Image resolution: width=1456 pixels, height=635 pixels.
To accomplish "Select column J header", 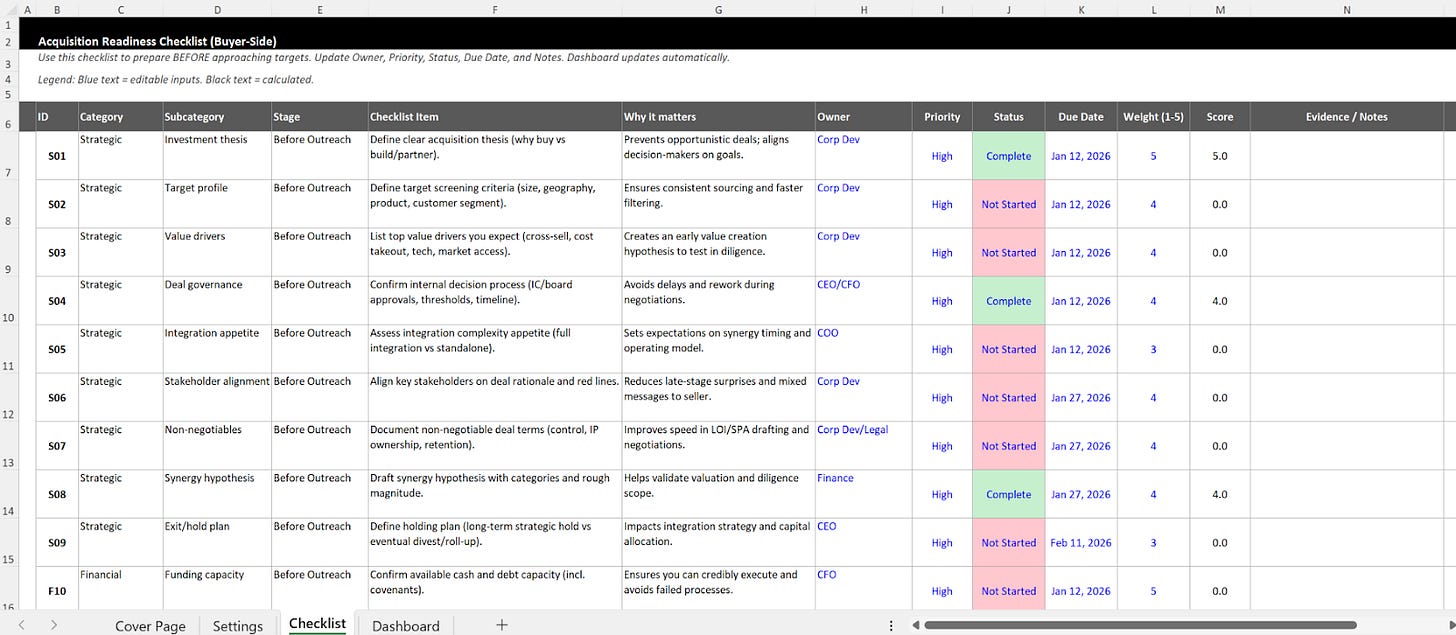I will click(1008, 10).
